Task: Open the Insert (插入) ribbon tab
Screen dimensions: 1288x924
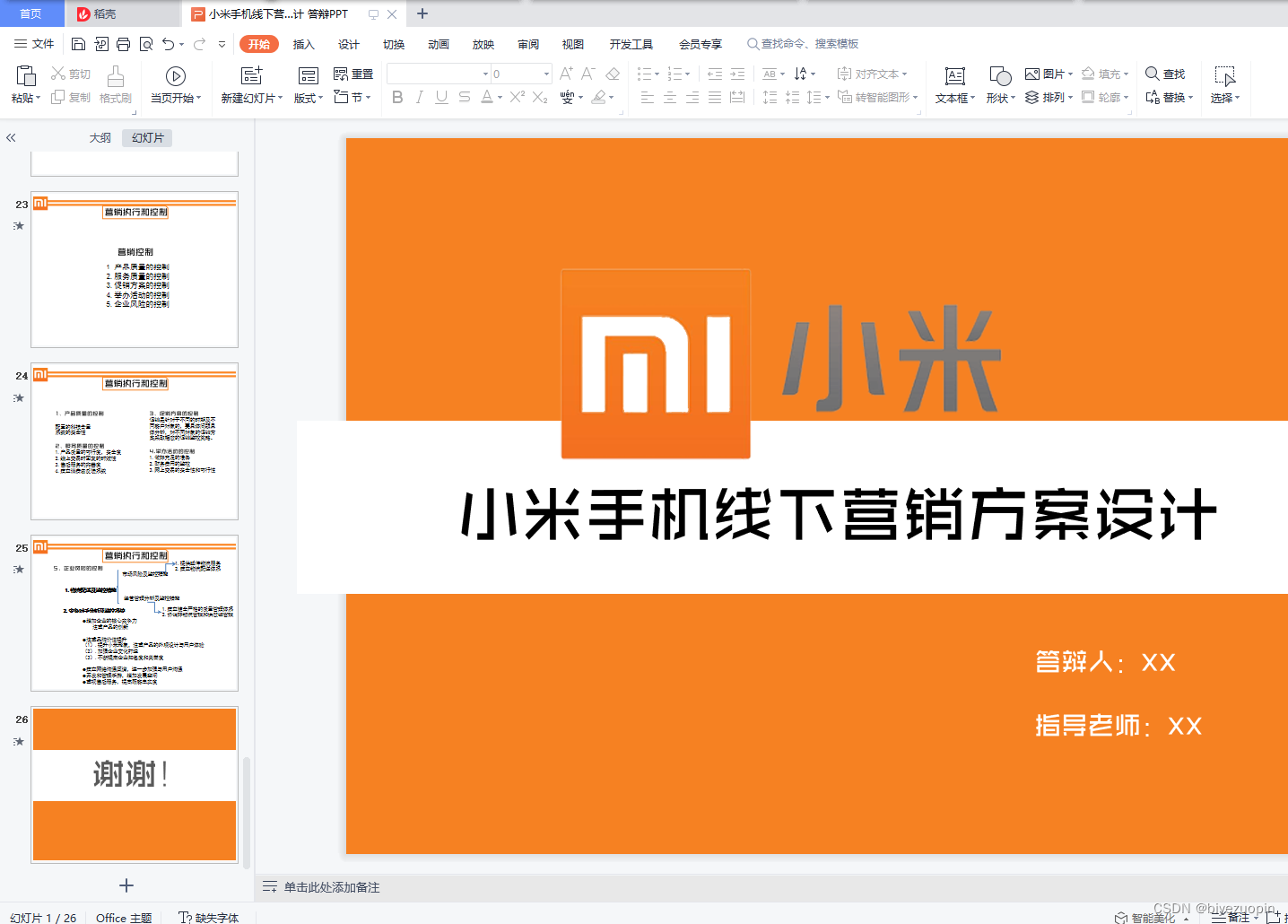Action: (304, 44)
